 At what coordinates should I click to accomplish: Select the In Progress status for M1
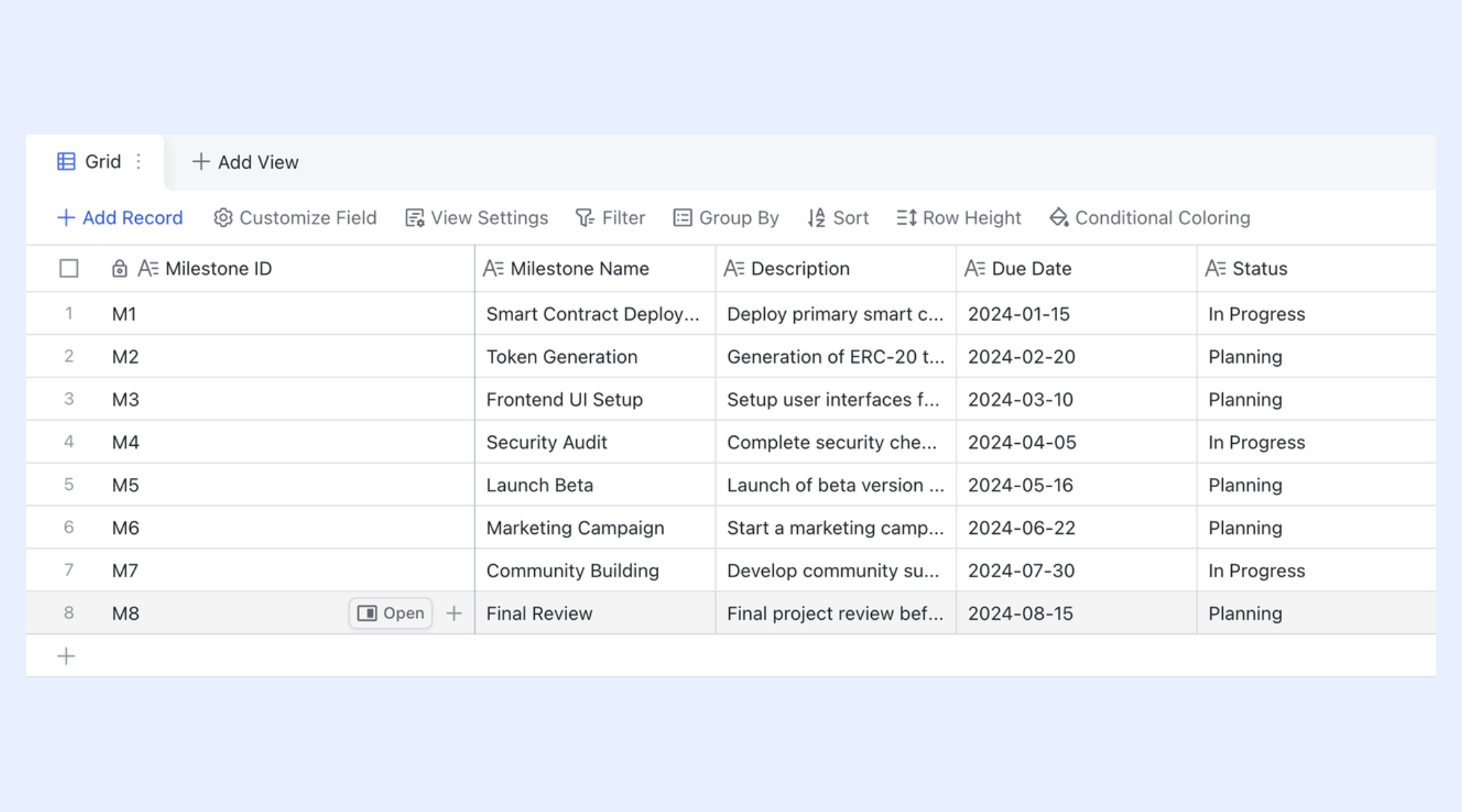click(1316, 314)
